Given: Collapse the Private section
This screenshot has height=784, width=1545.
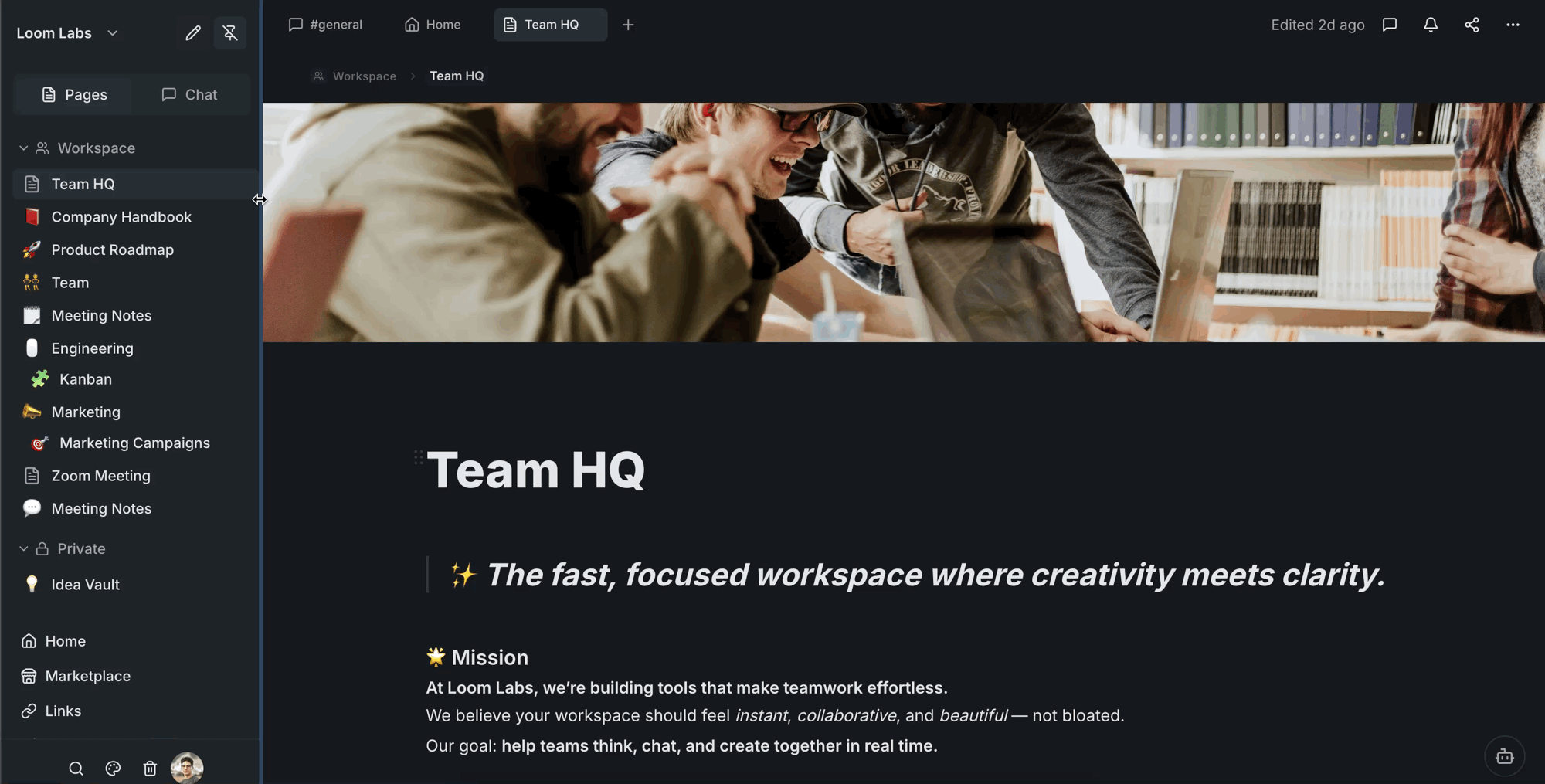Looking at the screenshot, I should pyautogui.click(x=23, y=548).
